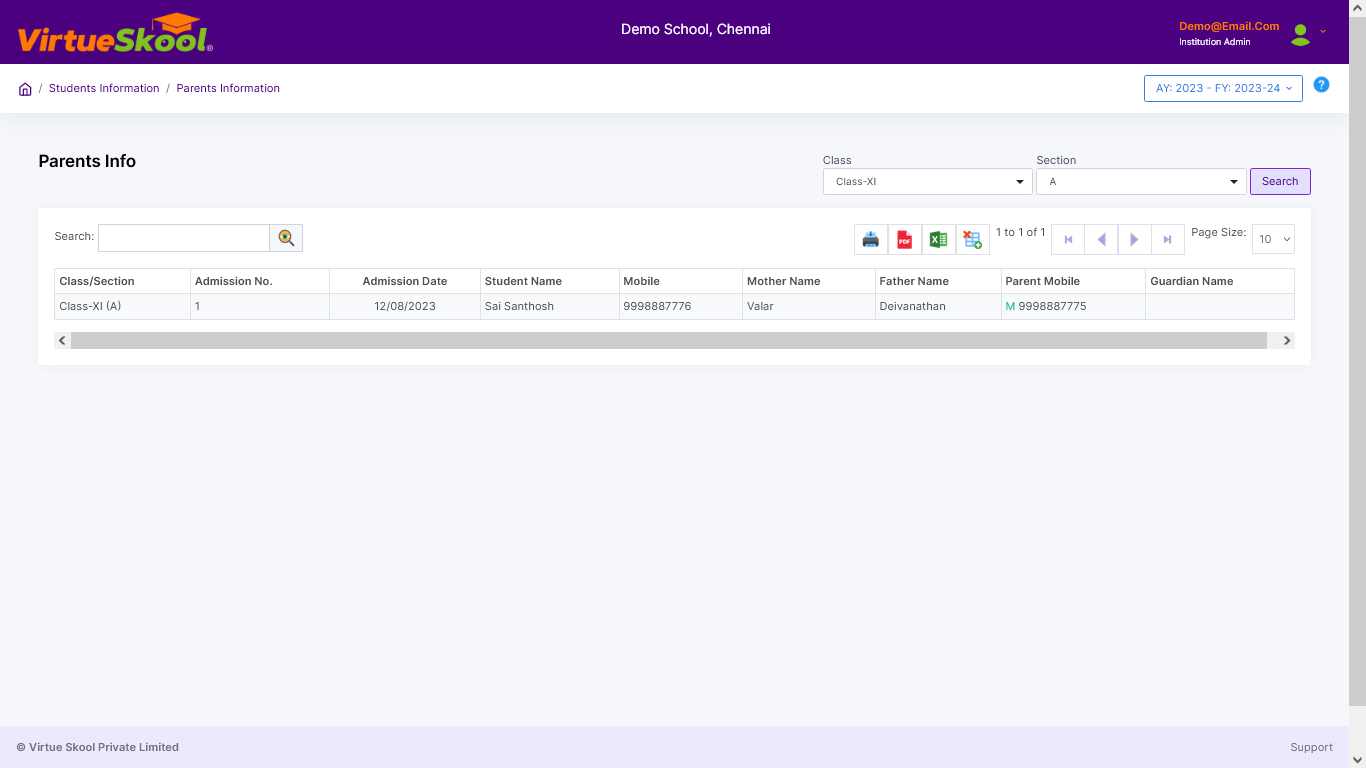Open the Students Information breadcrumb link
The width and height of the screenshot is (1366, 768).
click(x=104, y=88)
